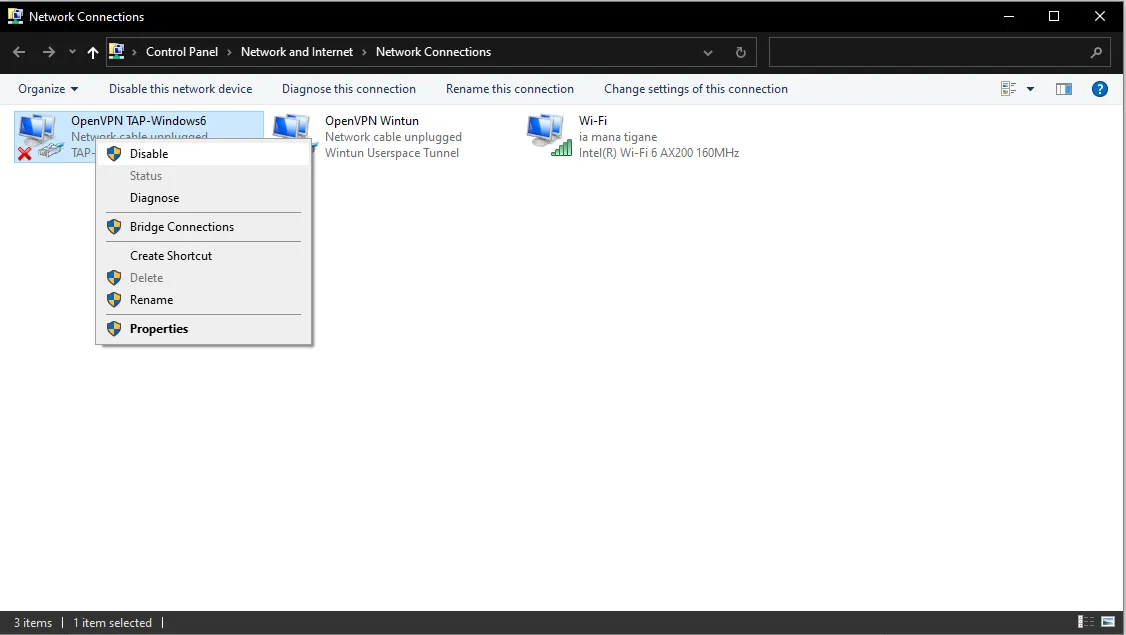Viewport: 1126px width, 635px height.
Task: Choose Diagnose in the context menu
Action: pyautogui.click(x=204, y=198)
